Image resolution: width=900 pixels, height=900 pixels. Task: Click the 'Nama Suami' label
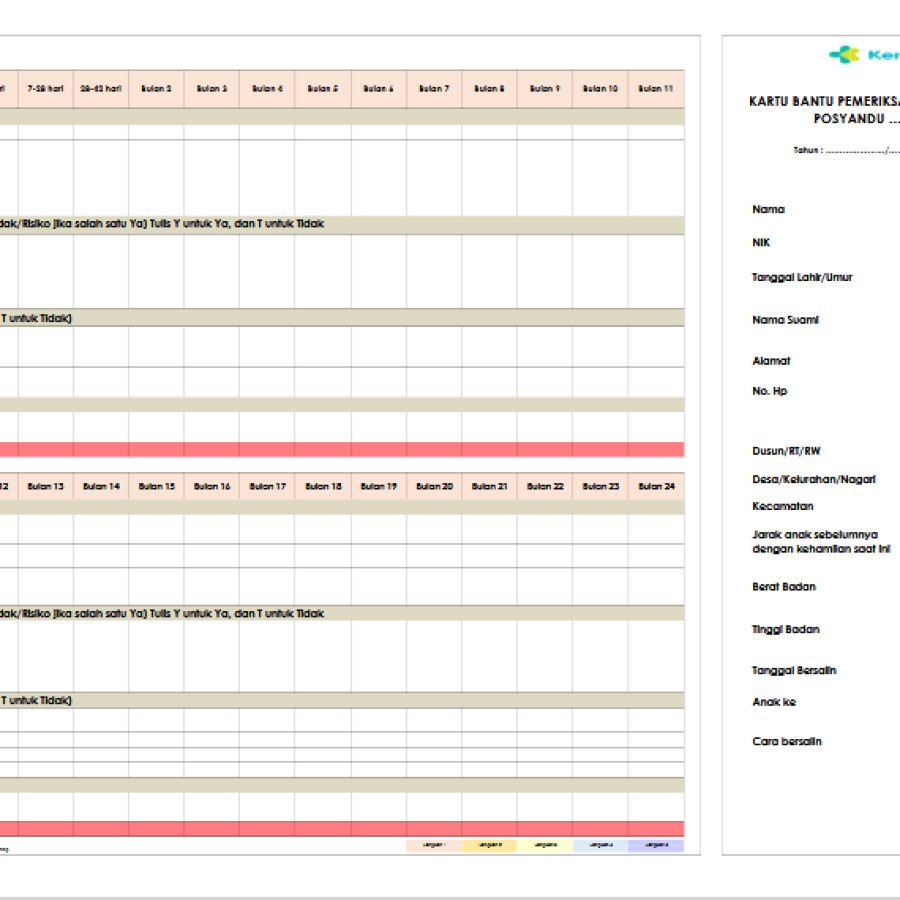tap(785, 320)
